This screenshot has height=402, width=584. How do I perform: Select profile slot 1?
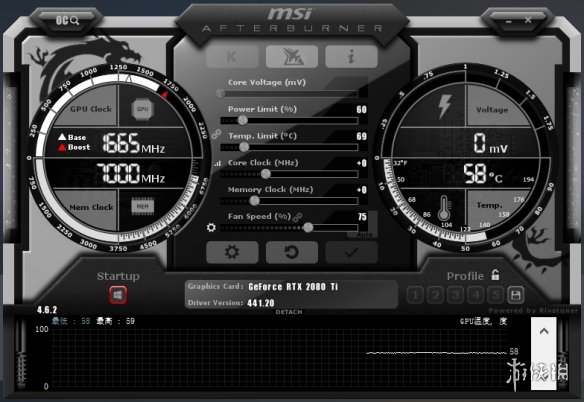coord(415,295)
